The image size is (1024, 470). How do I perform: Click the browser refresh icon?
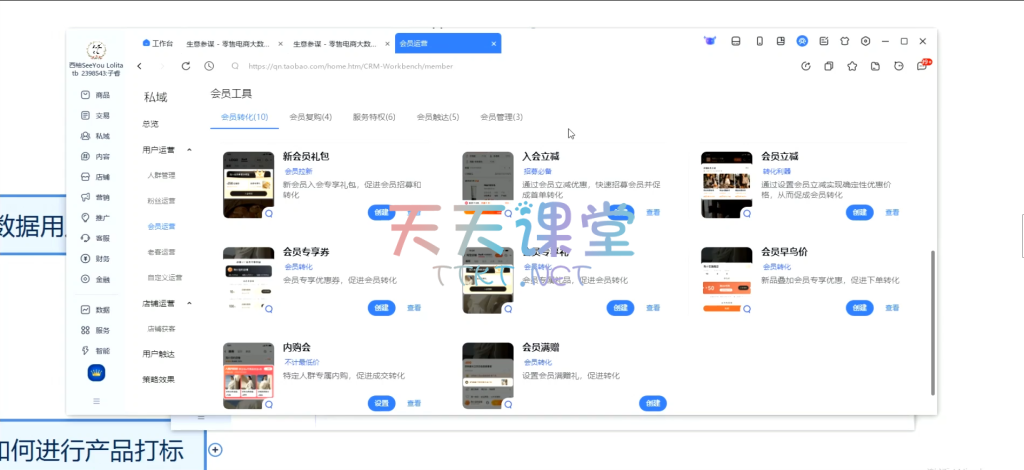(x=186, y=66)
